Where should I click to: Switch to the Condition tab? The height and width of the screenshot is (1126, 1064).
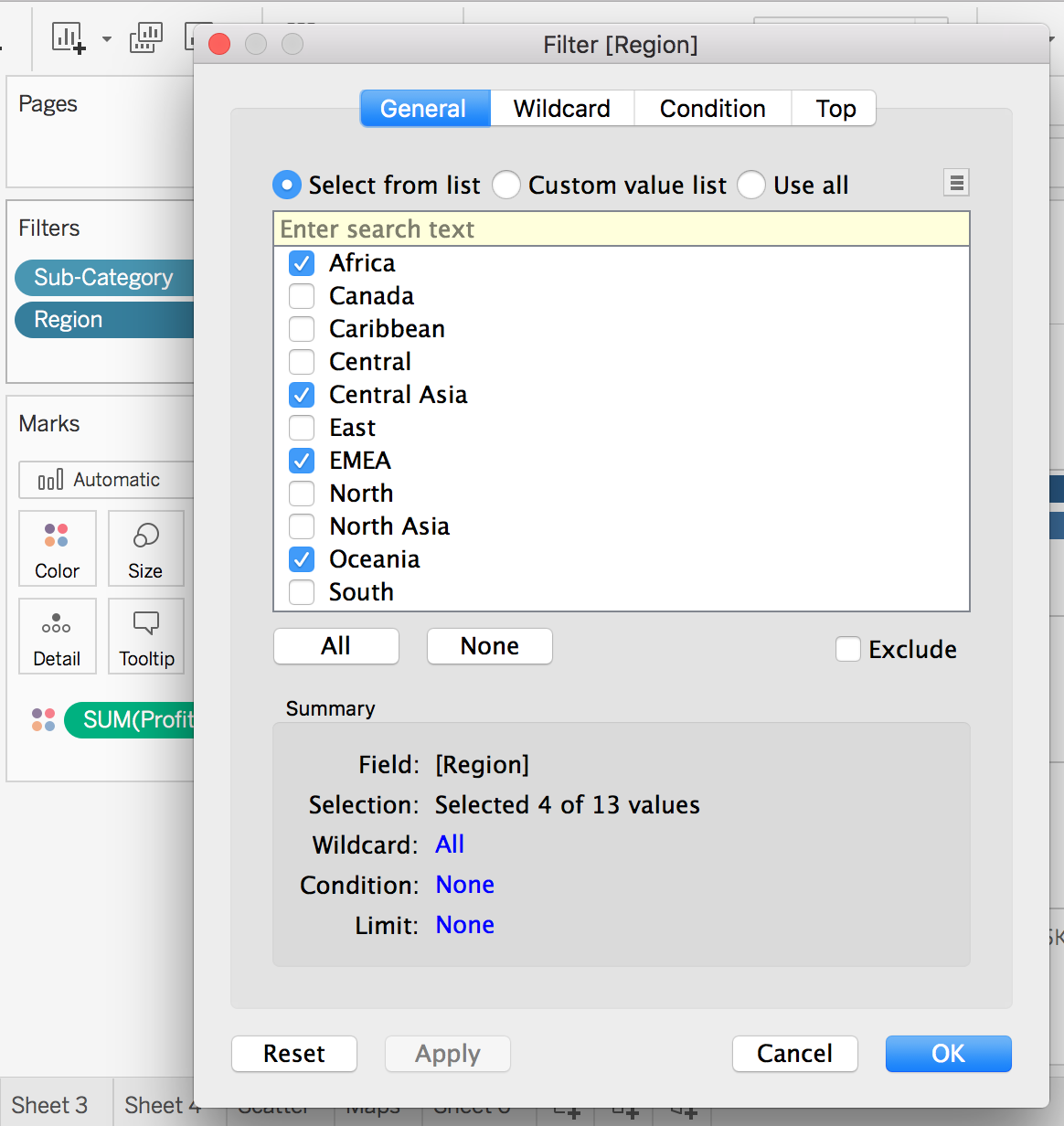click(712, 109)
